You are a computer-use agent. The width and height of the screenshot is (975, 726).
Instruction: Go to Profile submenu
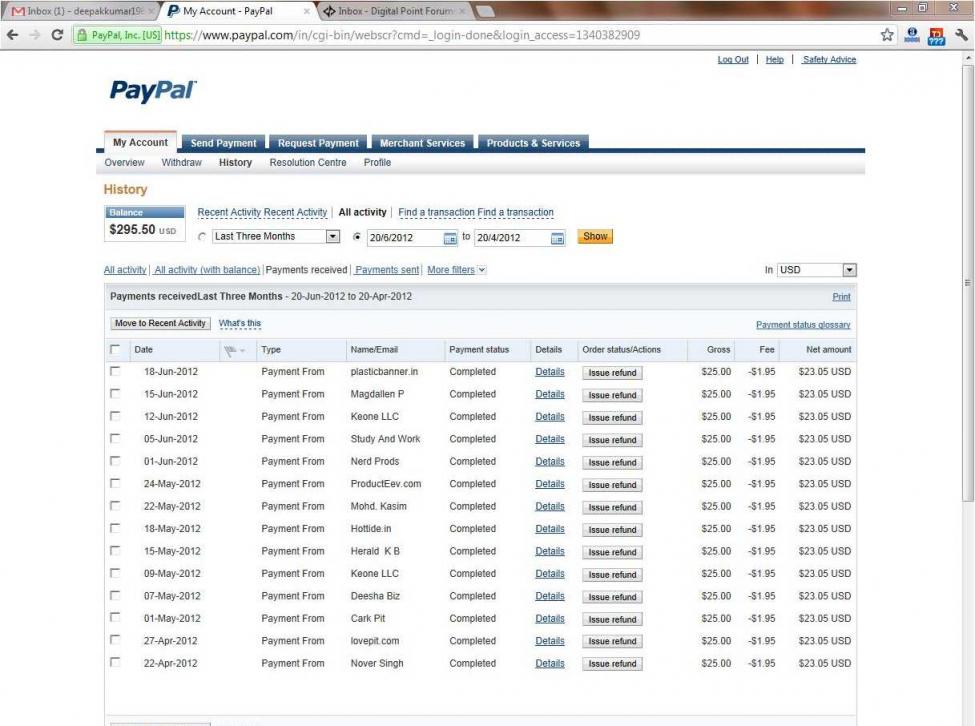tap(377, 162)
